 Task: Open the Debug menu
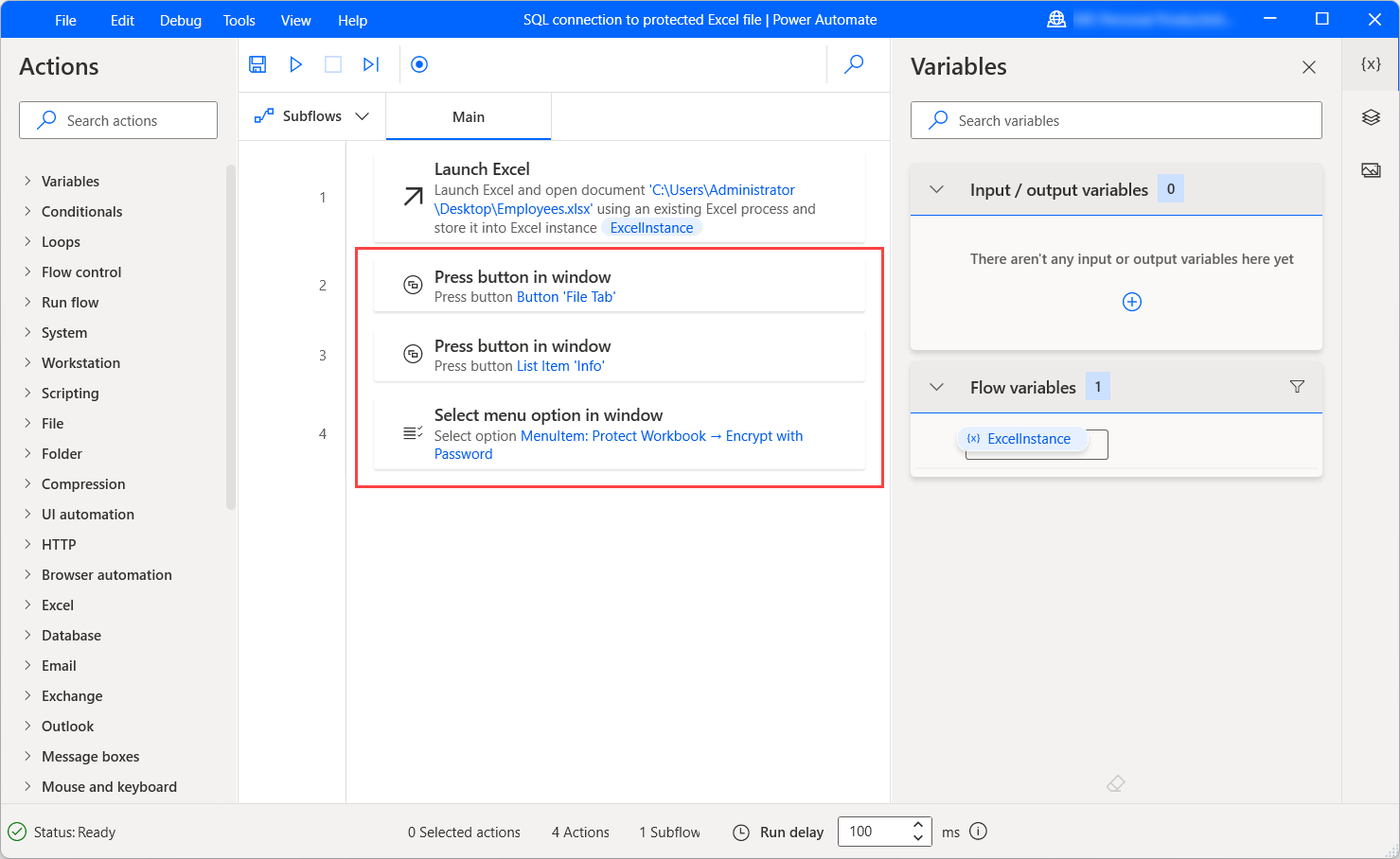(x=180, y=20)
